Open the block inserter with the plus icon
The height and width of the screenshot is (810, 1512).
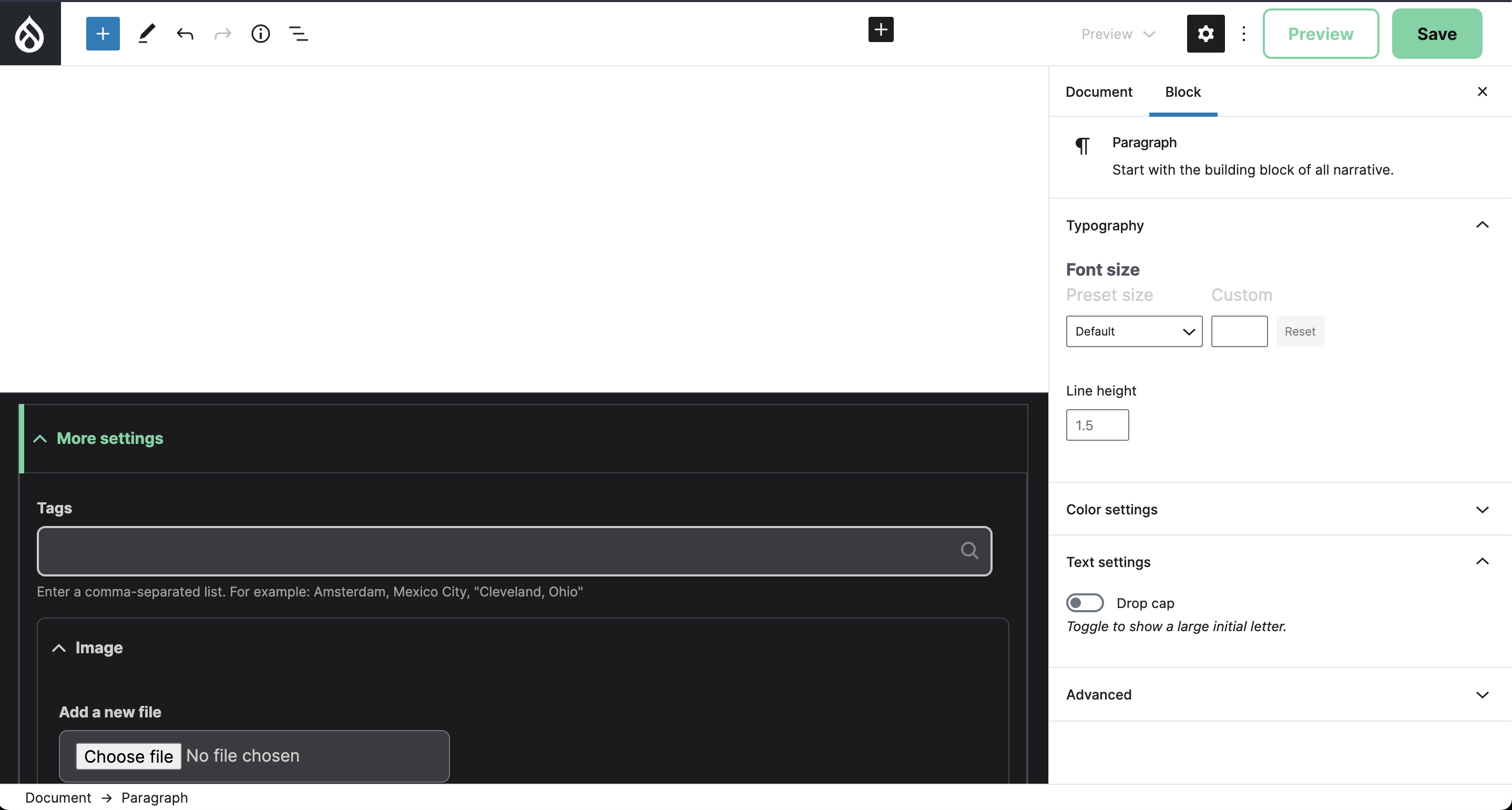pos(103,34)
